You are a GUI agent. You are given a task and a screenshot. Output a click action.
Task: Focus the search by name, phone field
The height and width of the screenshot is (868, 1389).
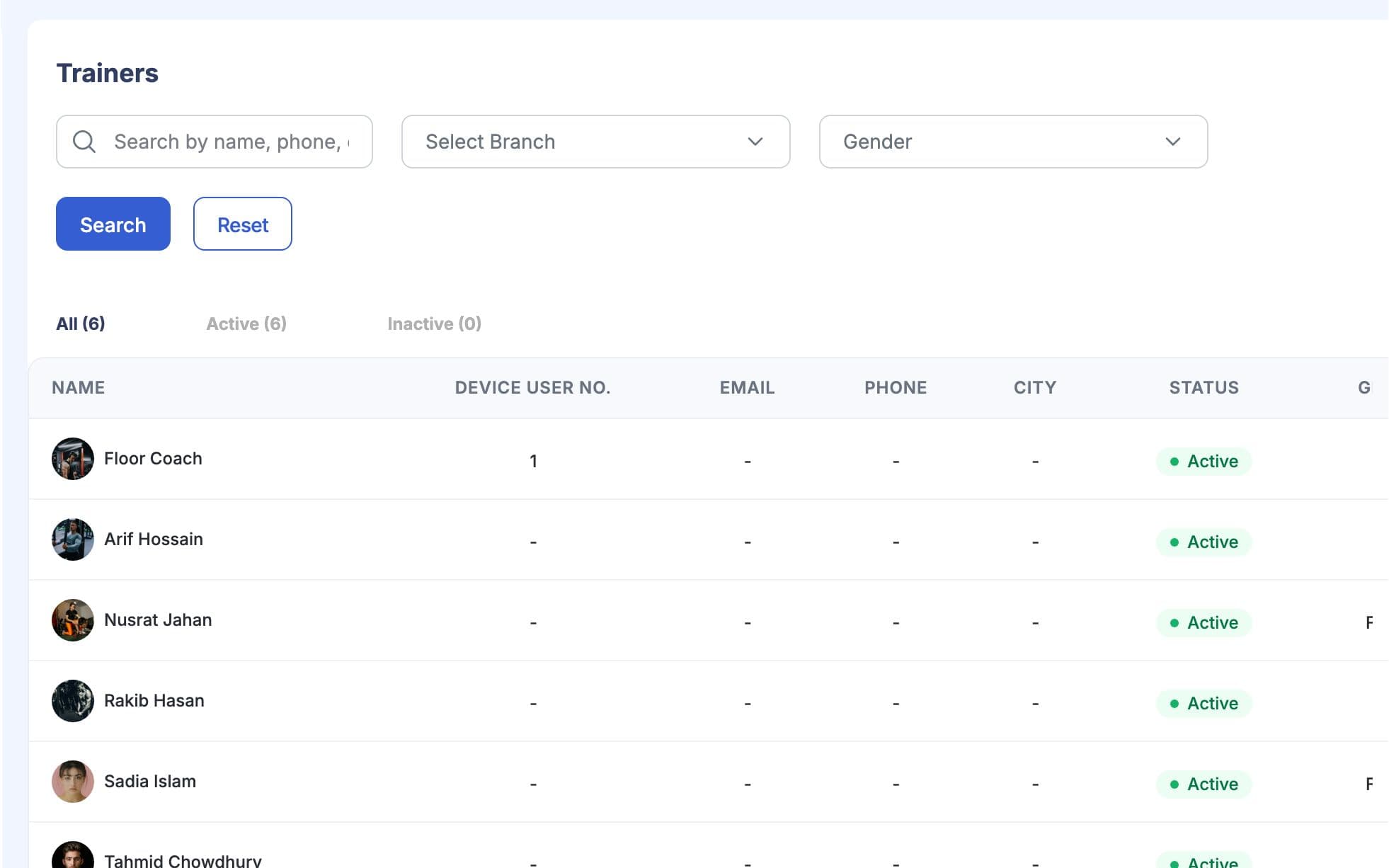pyautogui.click(x=215, y=142)
